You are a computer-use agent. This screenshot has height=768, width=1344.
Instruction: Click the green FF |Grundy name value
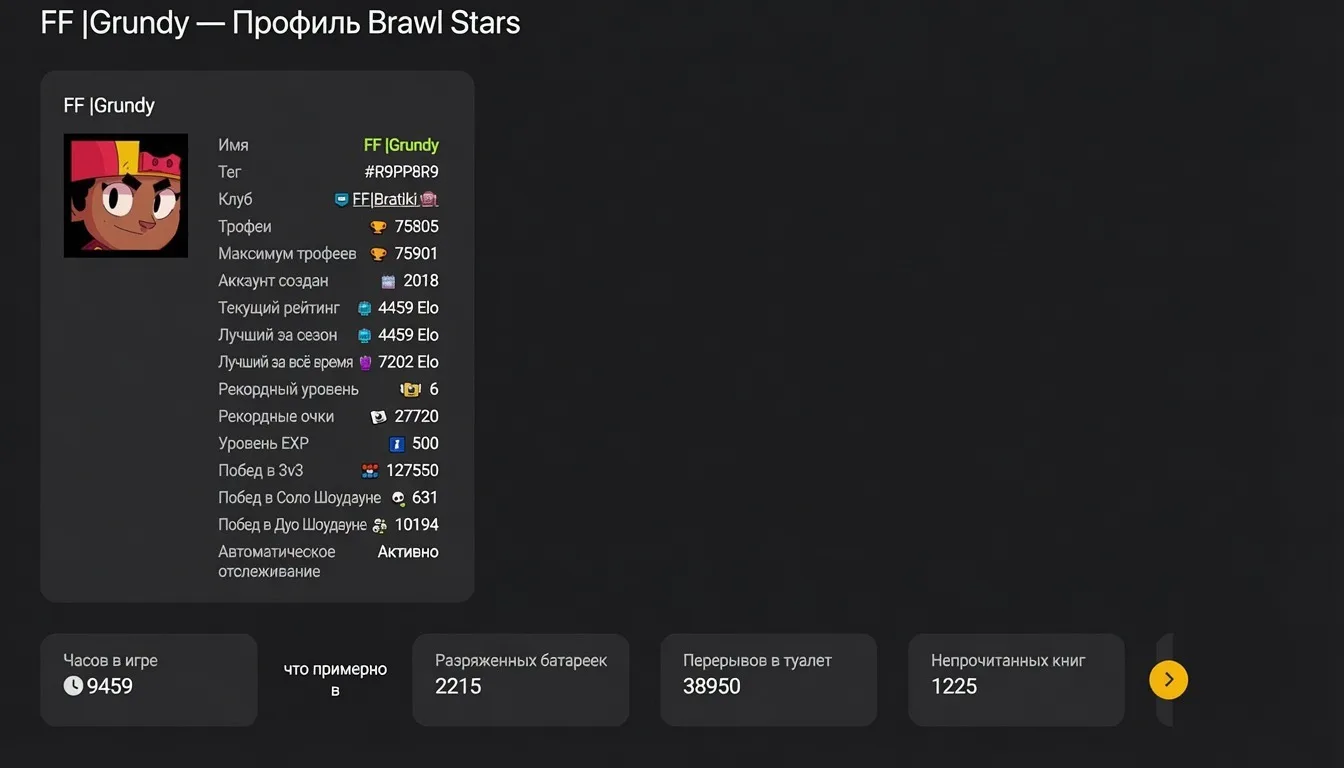(x=401, y=145)
